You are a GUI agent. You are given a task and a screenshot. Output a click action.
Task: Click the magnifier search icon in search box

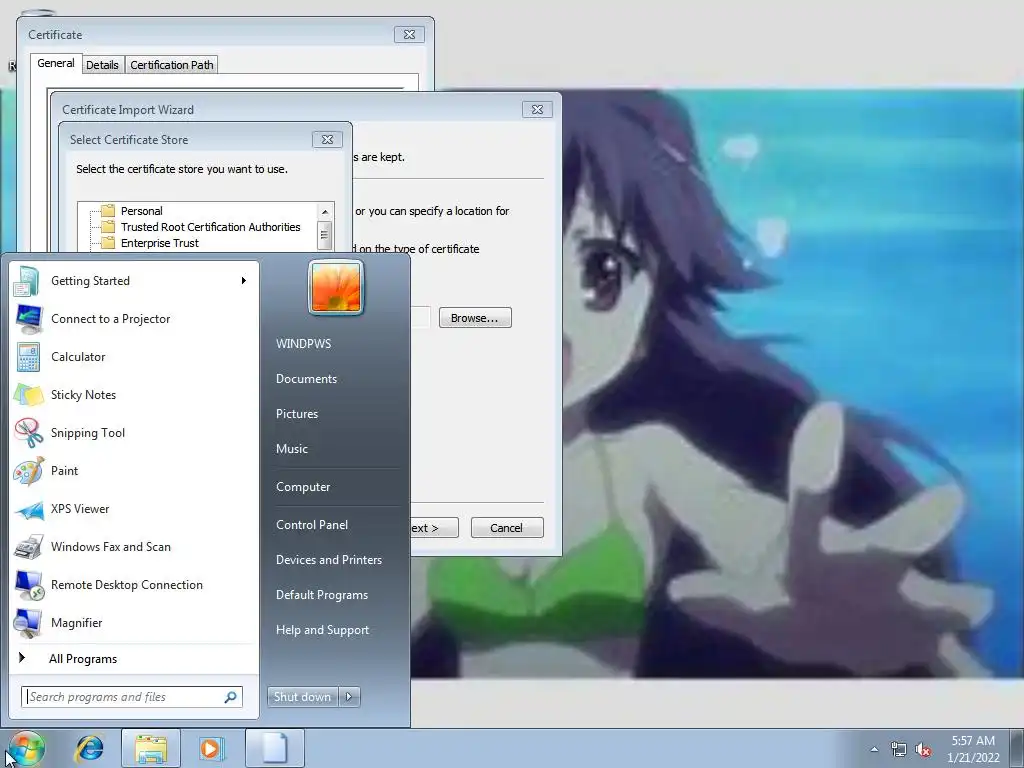pos(231,697)
